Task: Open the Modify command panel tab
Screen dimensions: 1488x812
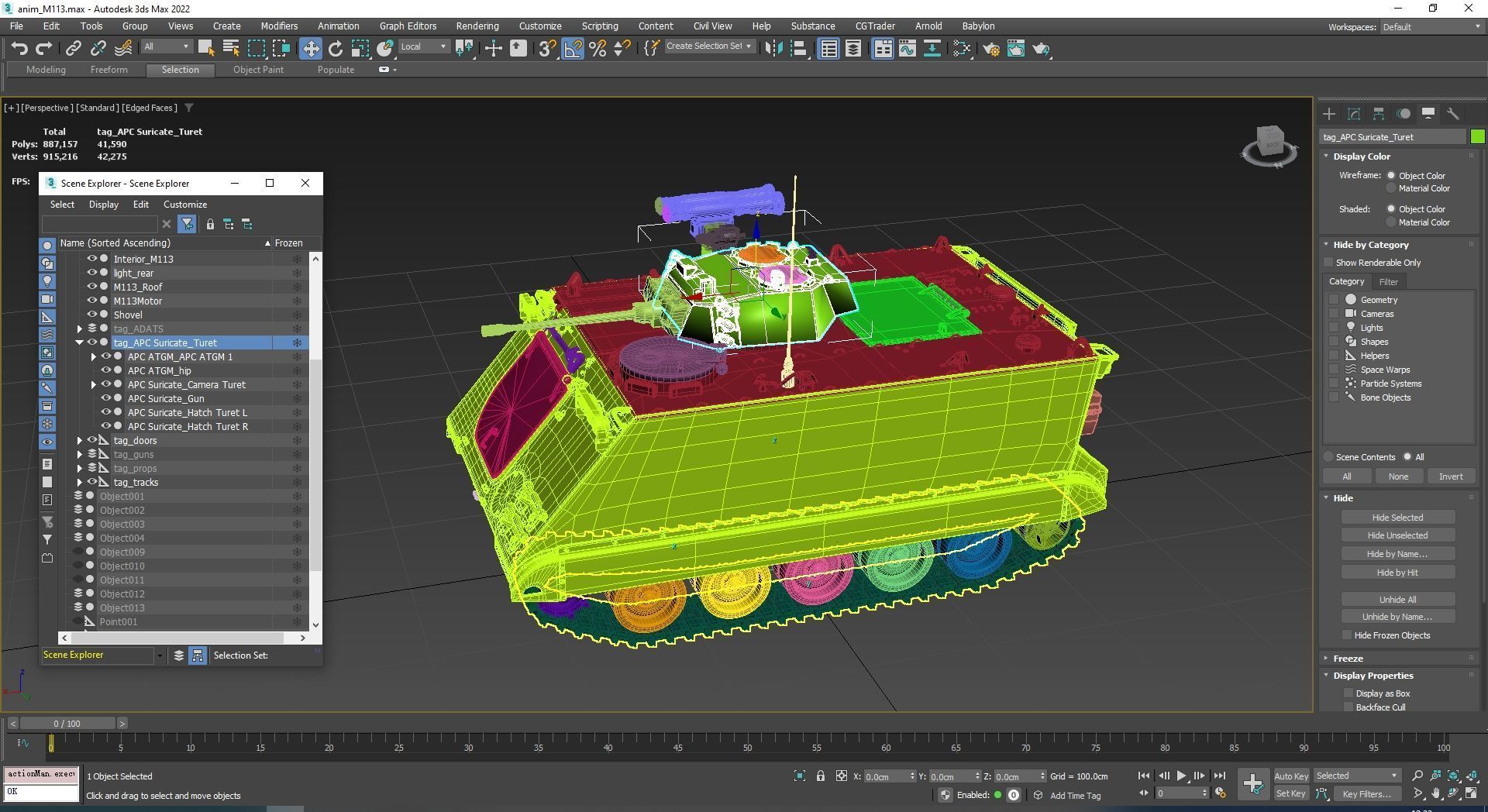Action: click(1354, 114)
